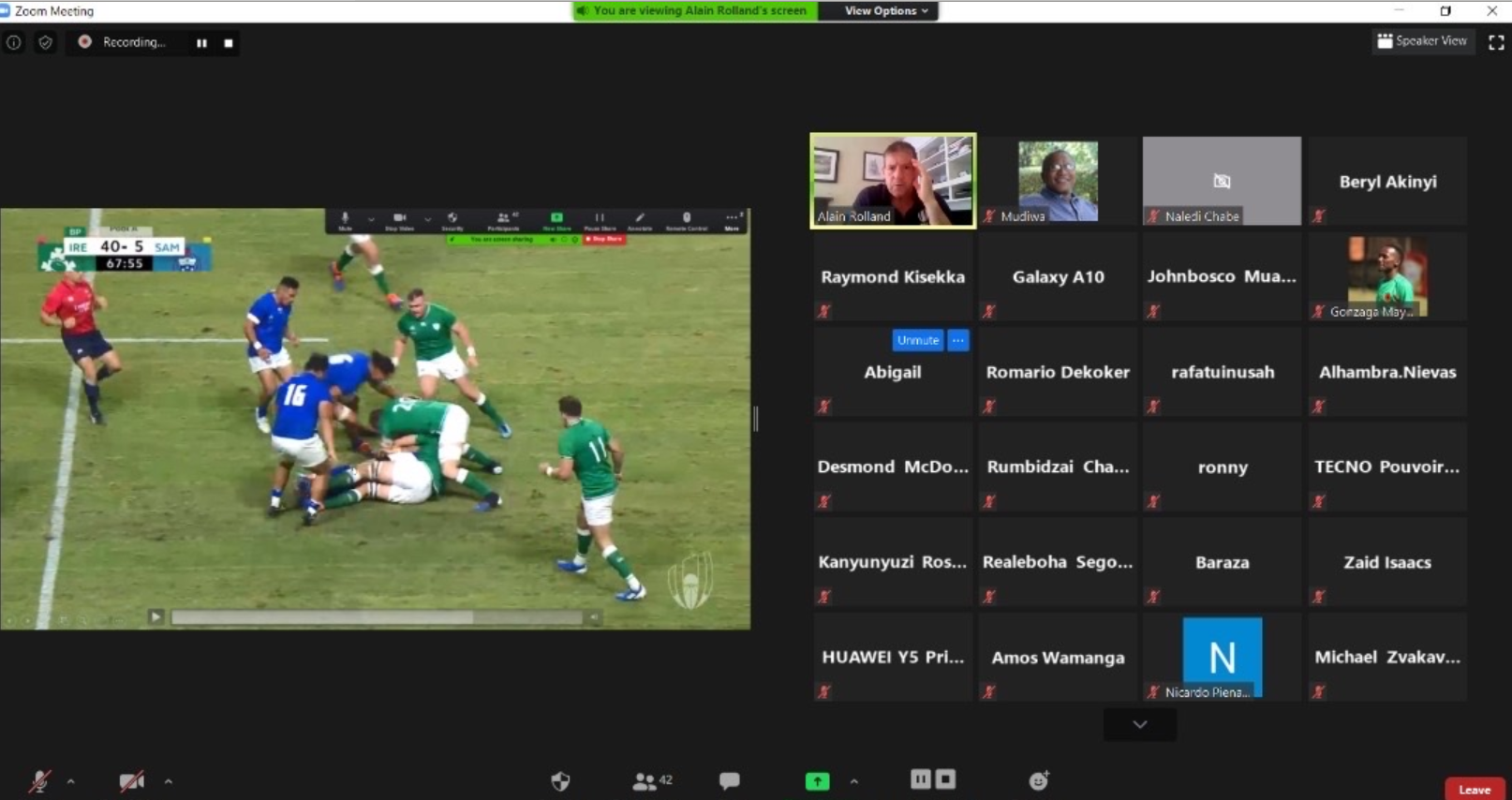Stop recording beside the Recording label
Image resolution: width=1512 pixels, height=800 pixels.
pyautogui.click(x=229, y=43)
